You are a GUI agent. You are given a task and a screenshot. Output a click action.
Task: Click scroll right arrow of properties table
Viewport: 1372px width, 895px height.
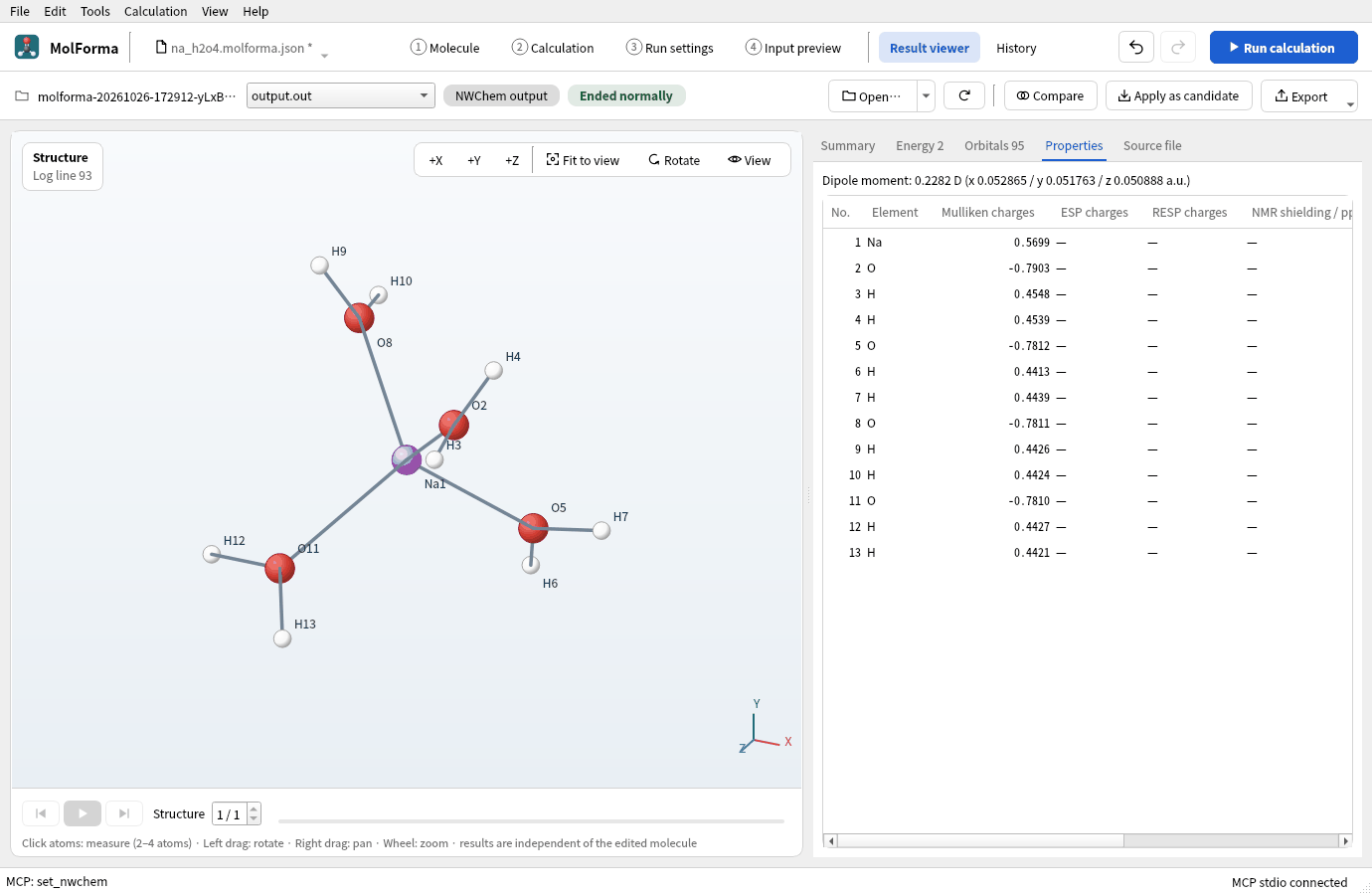(1345, 840)
